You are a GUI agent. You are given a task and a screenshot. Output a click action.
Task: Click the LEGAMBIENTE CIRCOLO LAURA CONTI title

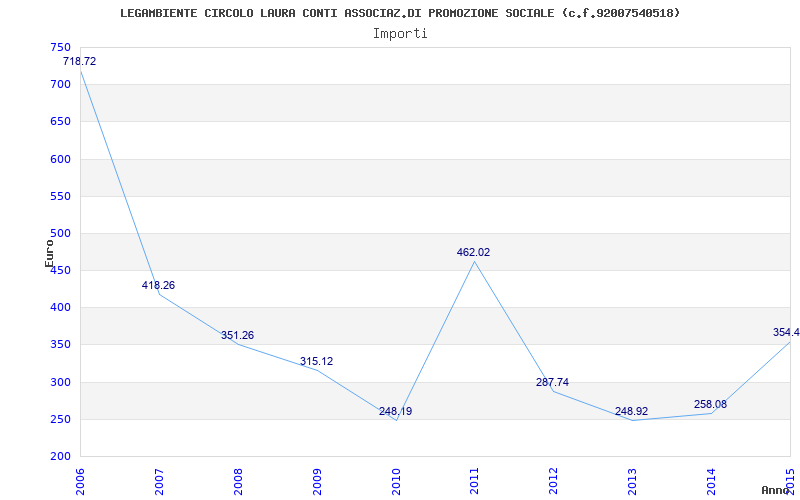[400, 13]
